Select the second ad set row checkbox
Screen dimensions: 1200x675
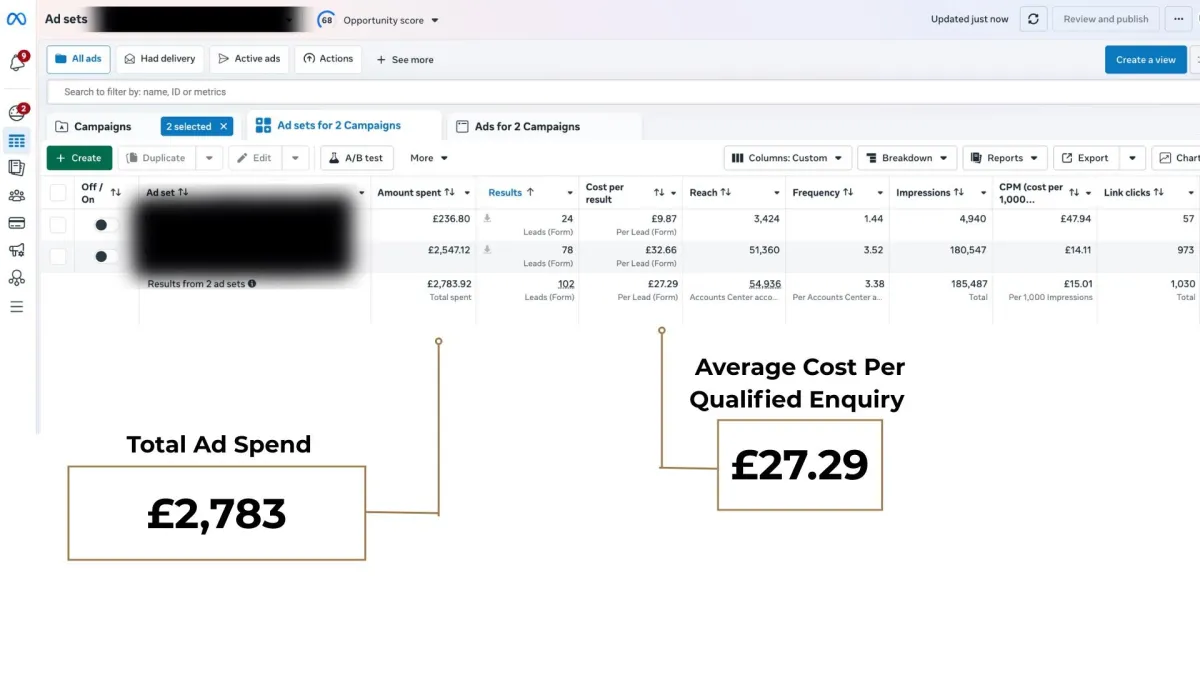point(58,256)
